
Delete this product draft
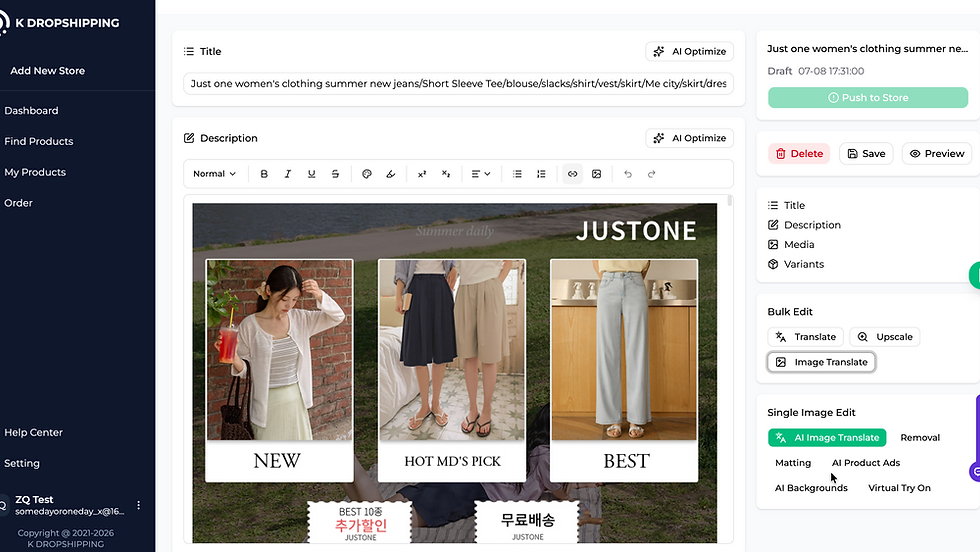coord(799,154)
